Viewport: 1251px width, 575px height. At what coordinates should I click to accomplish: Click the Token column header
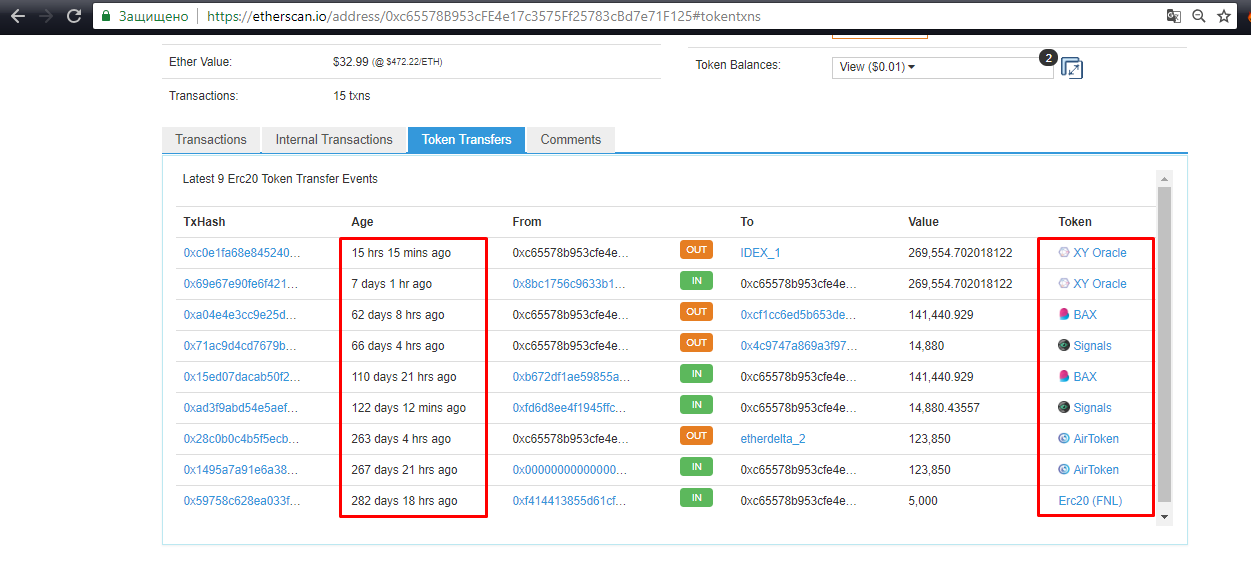[x=1075, y=222]
